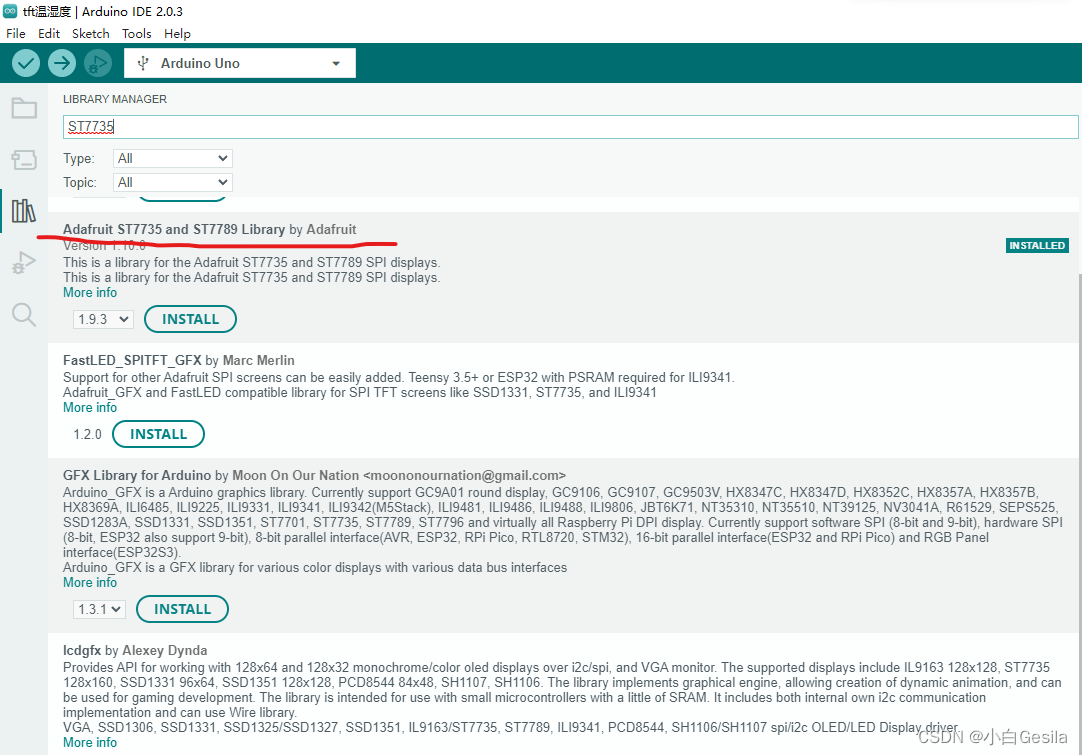Click the ST7735 library search field
This screenshot has height=755, width=1082.
point(571,126)
